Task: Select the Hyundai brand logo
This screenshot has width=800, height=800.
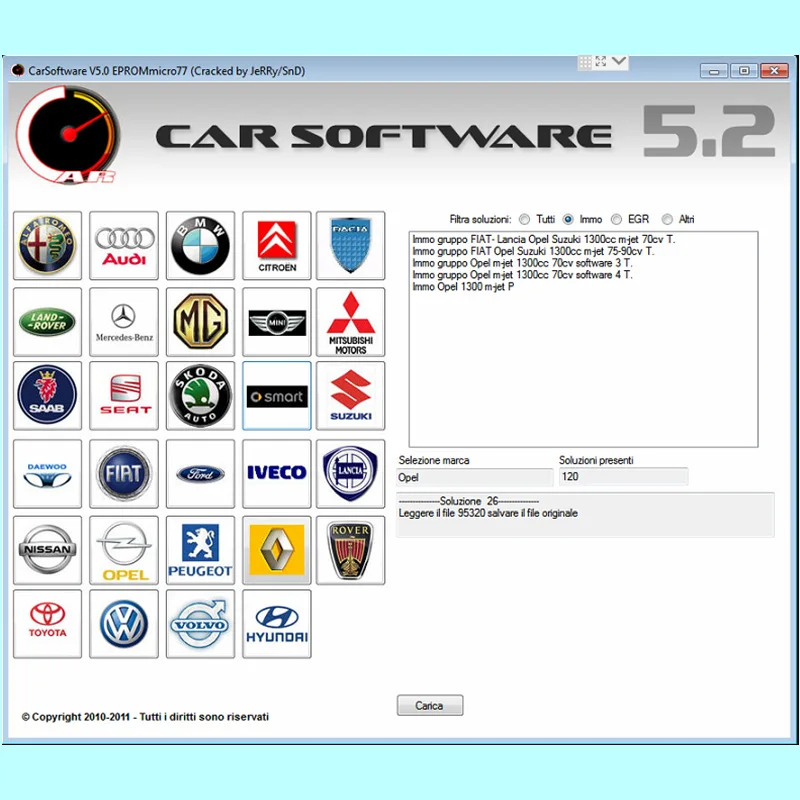Action: point(277,624)
